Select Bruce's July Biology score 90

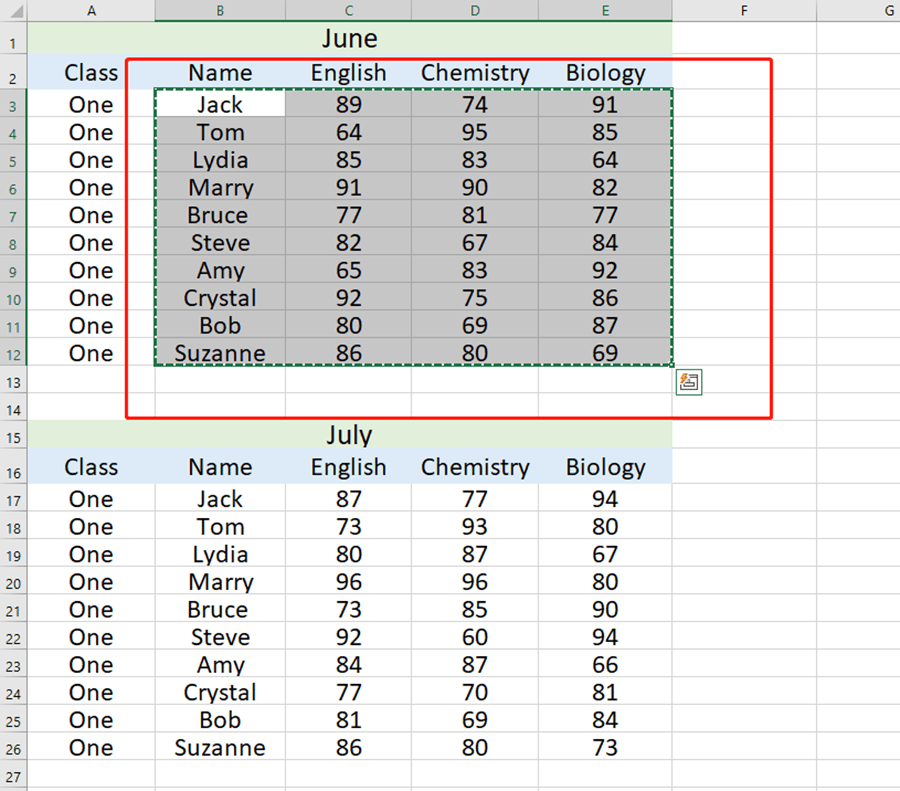pos(605,608)
